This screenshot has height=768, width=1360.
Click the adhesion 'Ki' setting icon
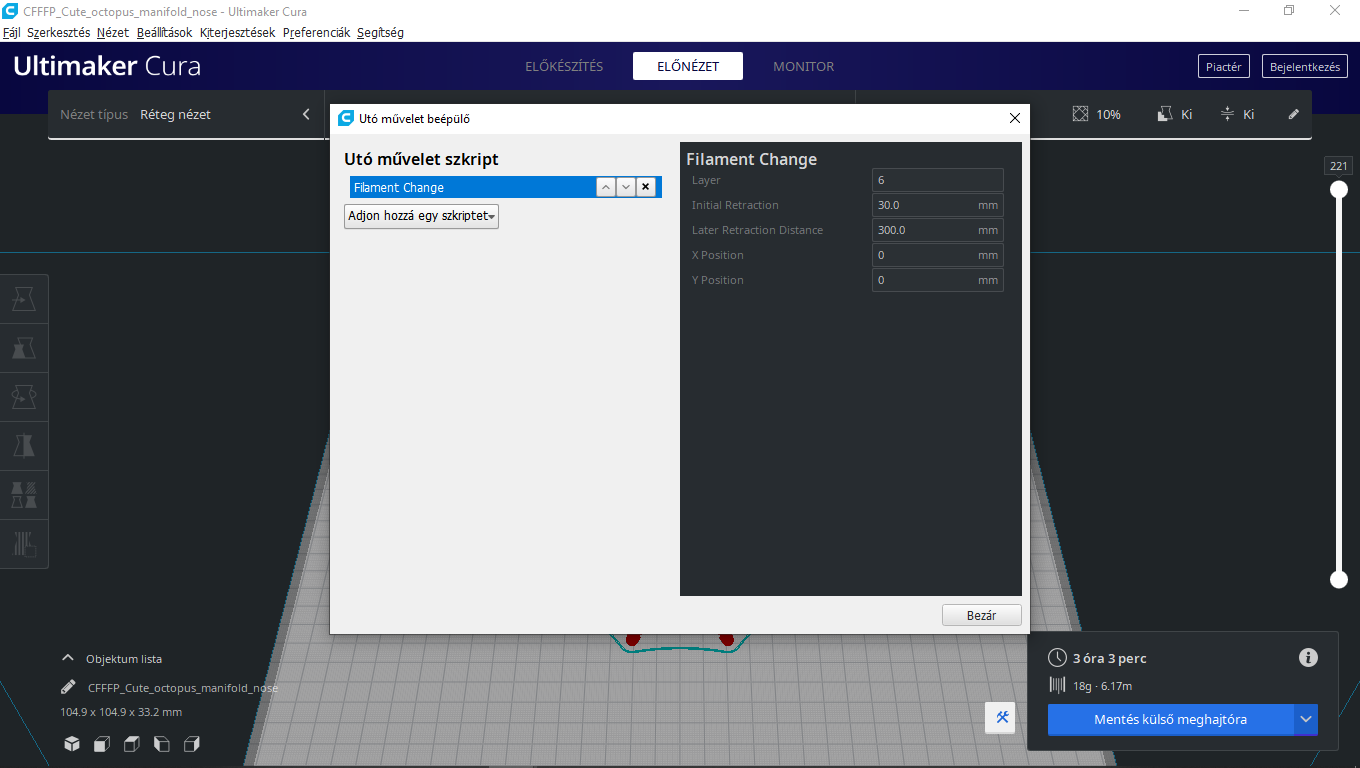pyautogui.click(x=1228, y=114)
